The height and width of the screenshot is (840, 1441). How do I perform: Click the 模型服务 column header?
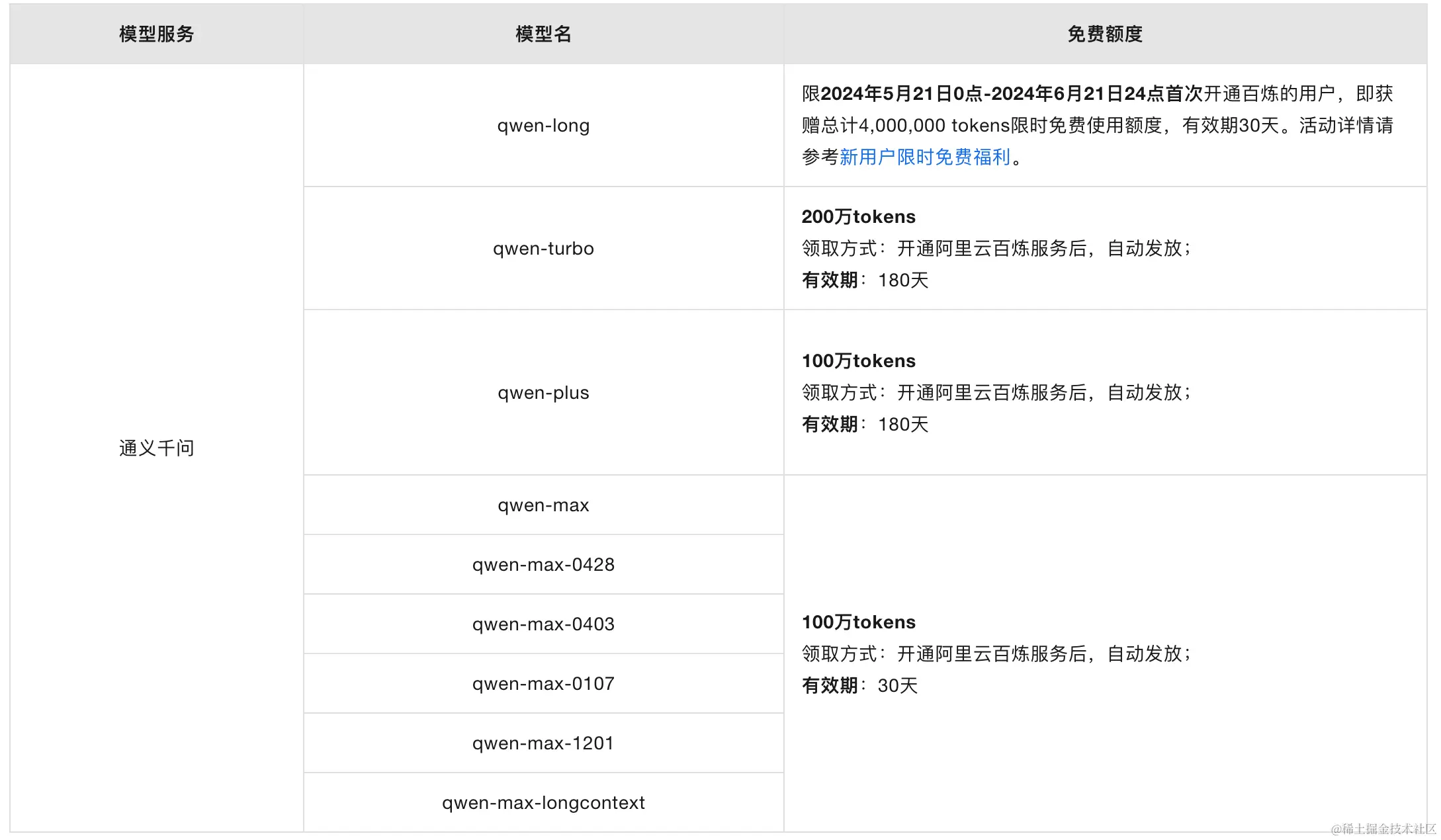[156, 34]
